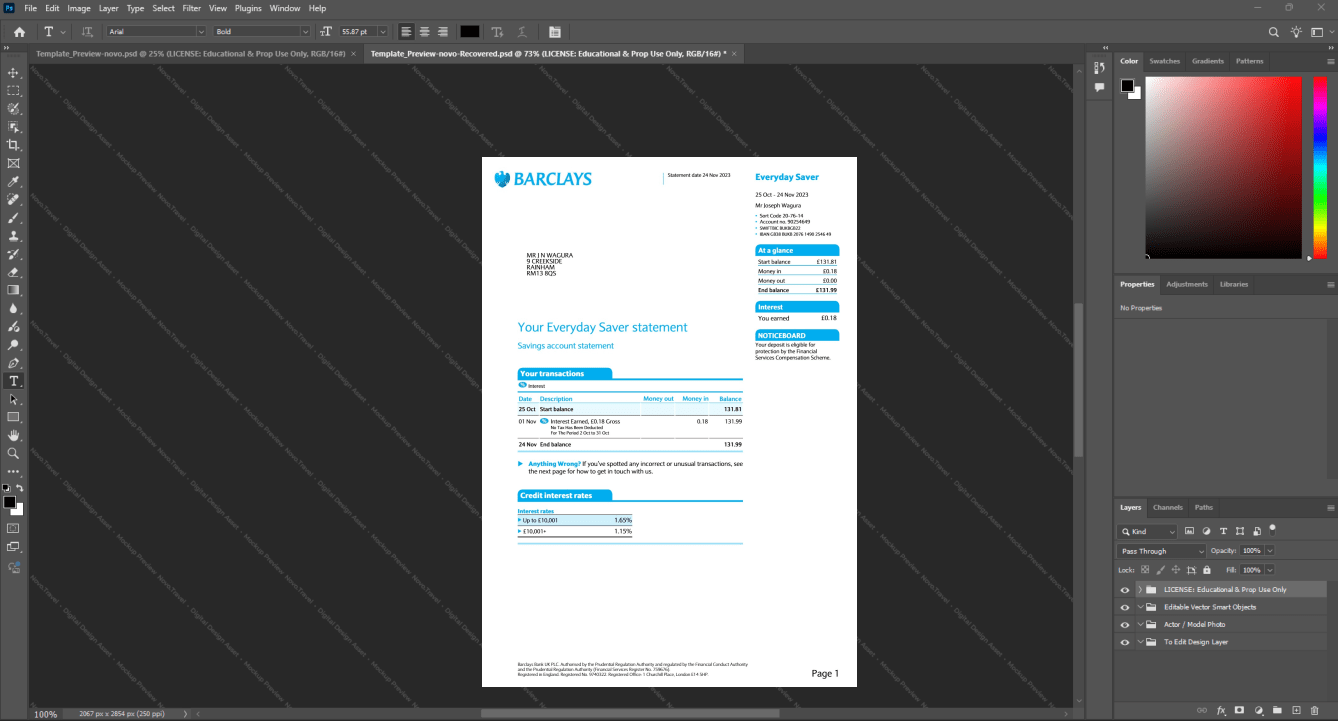This screenshot has width=1338, height=721.
Task: Left align text in options bar
Action: (x=406, y=32)
